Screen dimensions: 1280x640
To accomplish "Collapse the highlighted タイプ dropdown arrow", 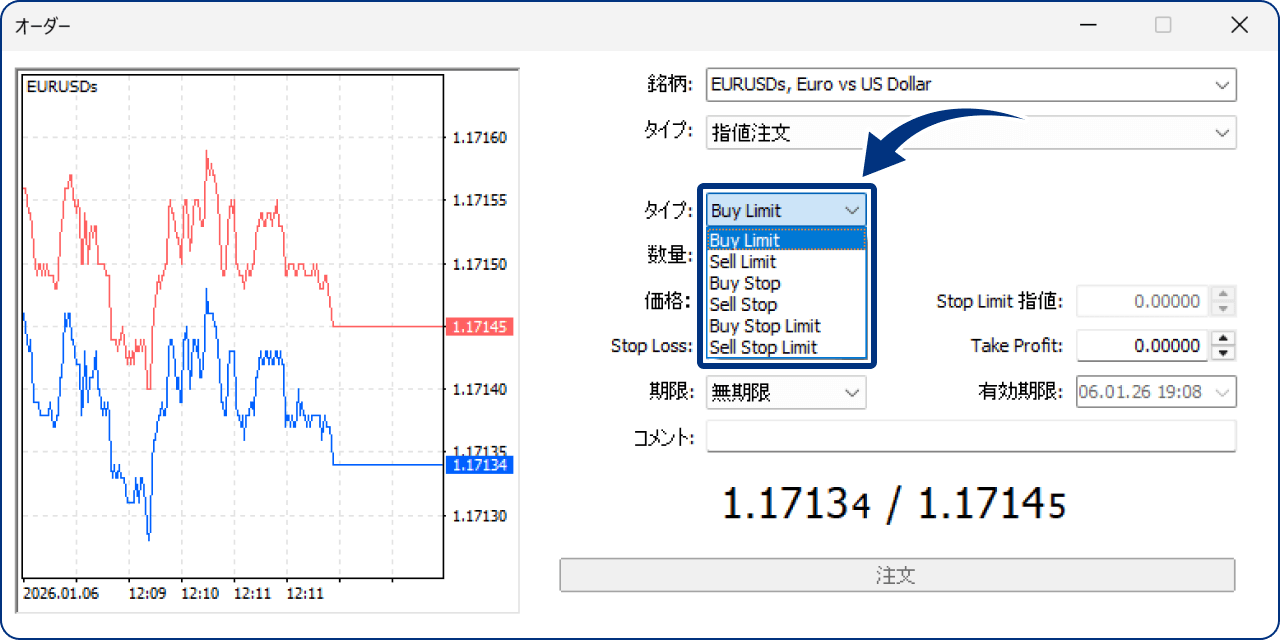I will click(851, 210).
